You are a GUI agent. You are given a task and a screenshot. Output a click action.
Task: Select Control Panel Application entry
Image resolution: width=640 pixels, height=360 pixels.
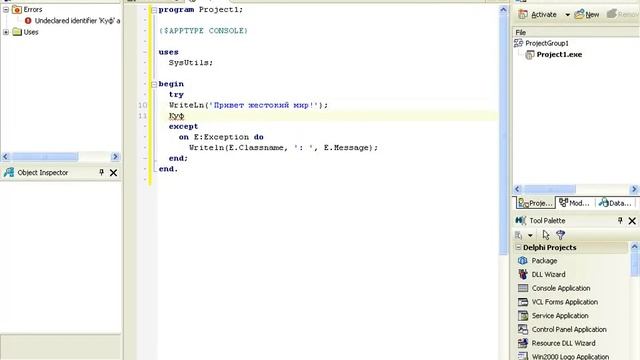click(562, 329)
